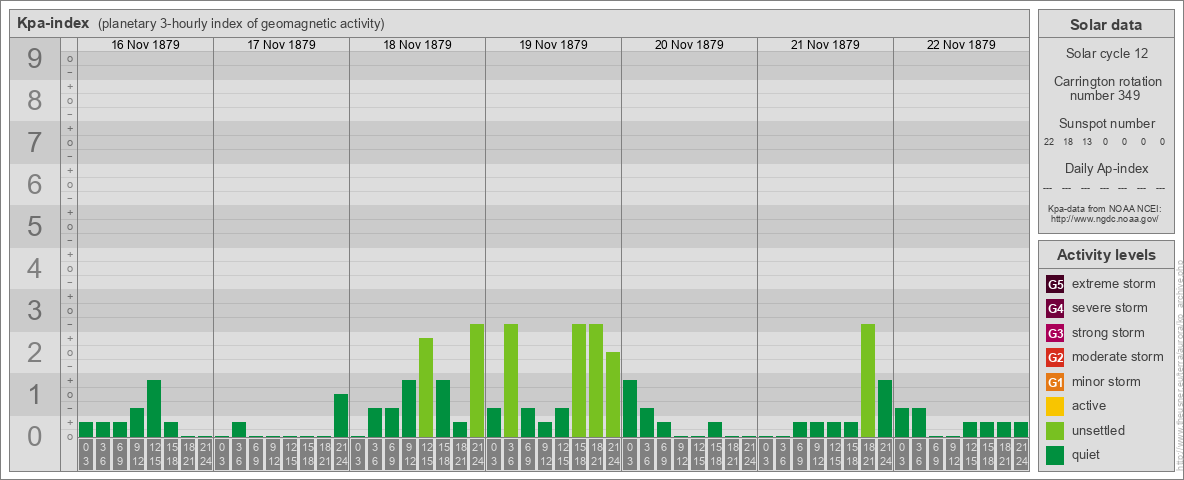Select the 18 Nov 1879 date header

pos(418,45)
